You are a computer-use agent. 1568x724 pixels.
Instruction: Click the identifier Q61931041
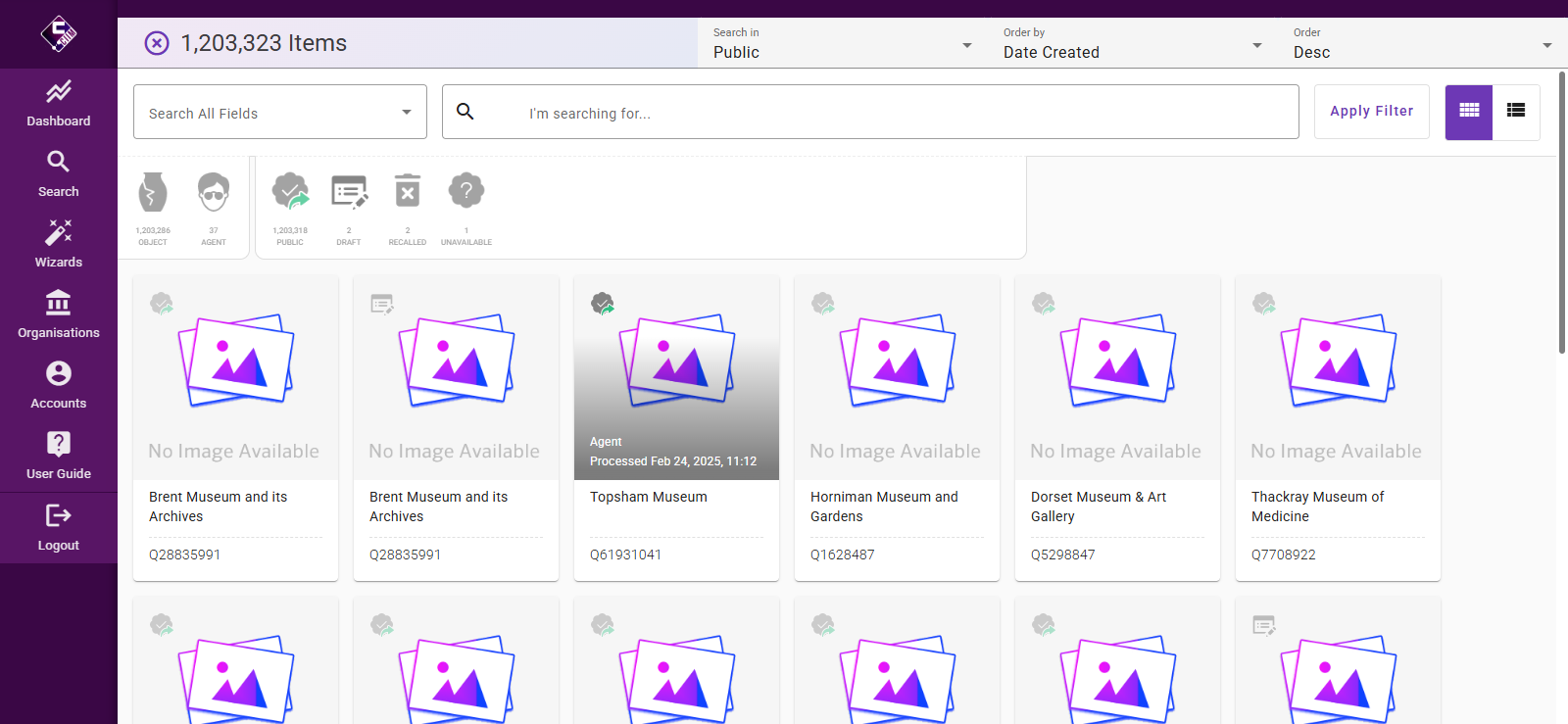625,555
